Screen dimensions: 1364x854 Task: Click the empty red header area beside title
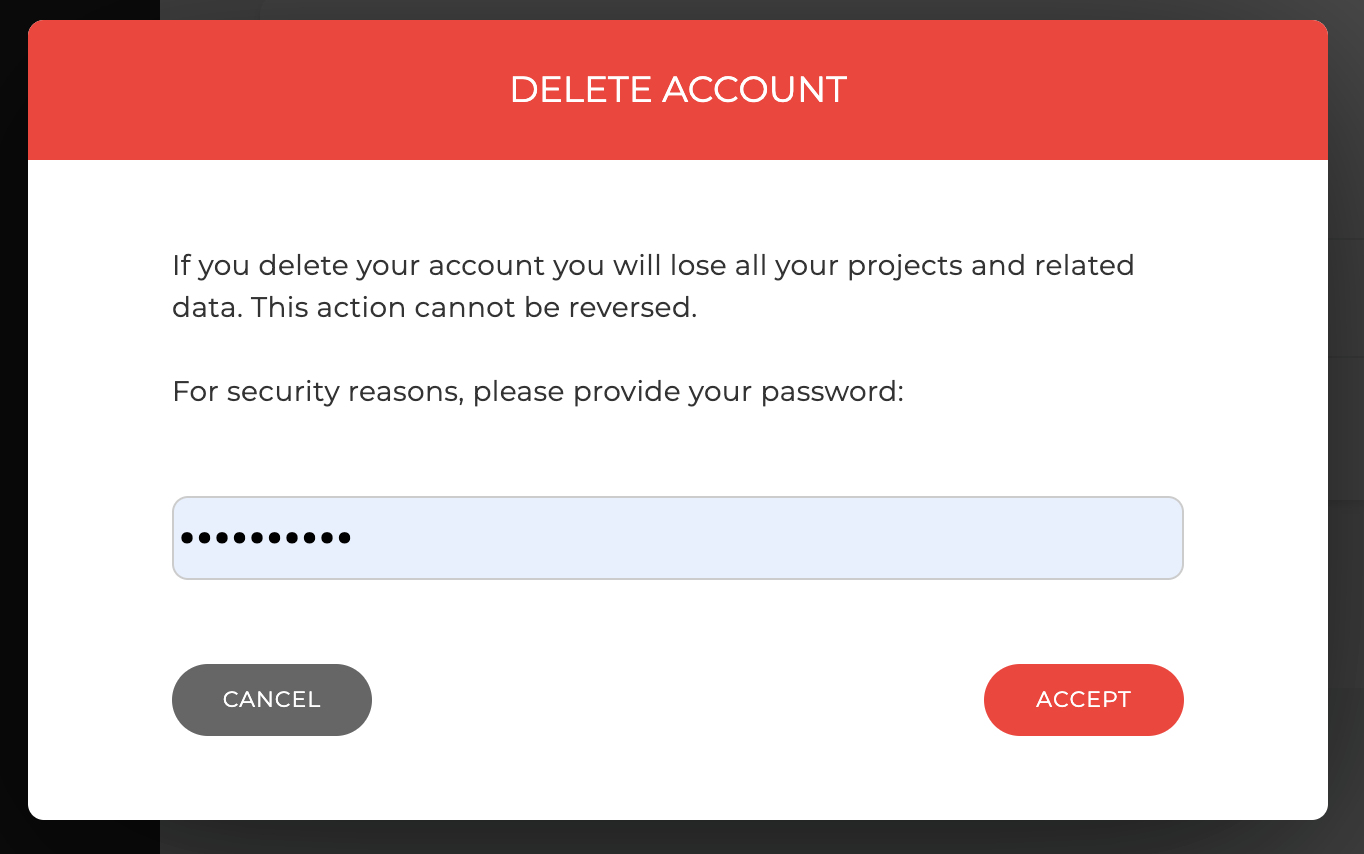click(x=250, y=90)
